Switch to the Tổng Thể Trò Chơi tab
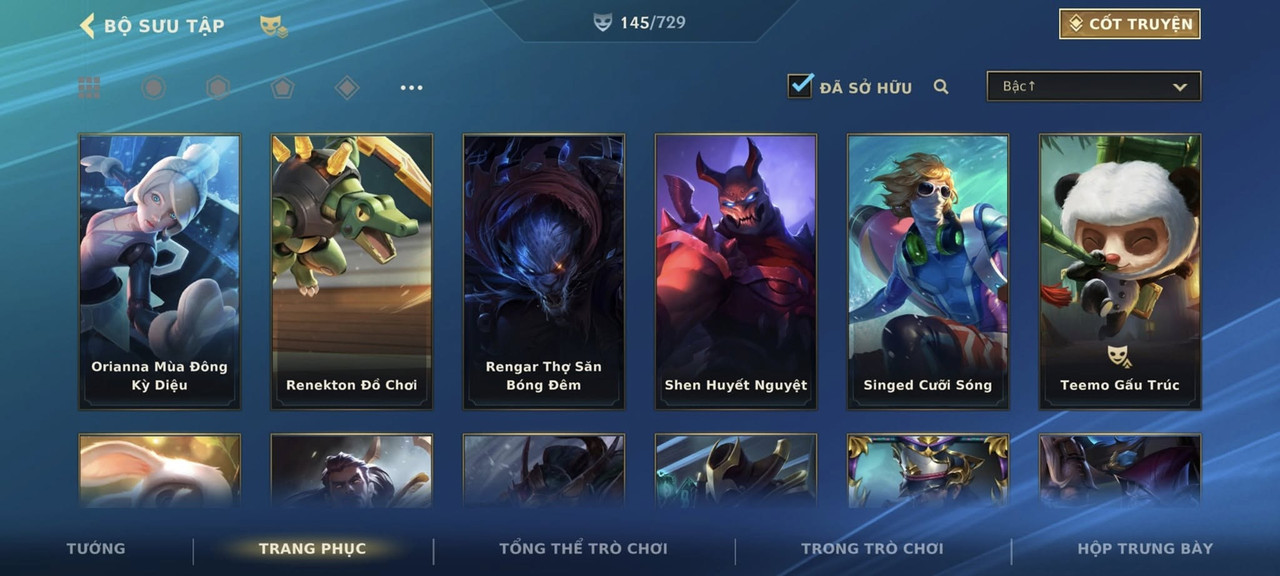The image size is (1280, 576). (x=583, y=548)
